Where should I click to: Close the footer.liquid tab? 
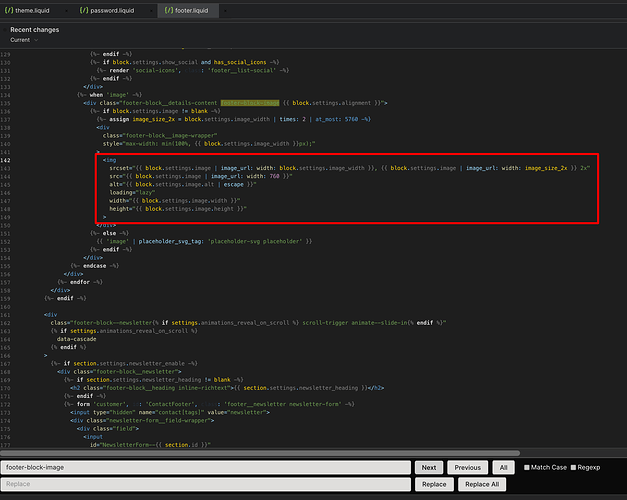(224, 9)
